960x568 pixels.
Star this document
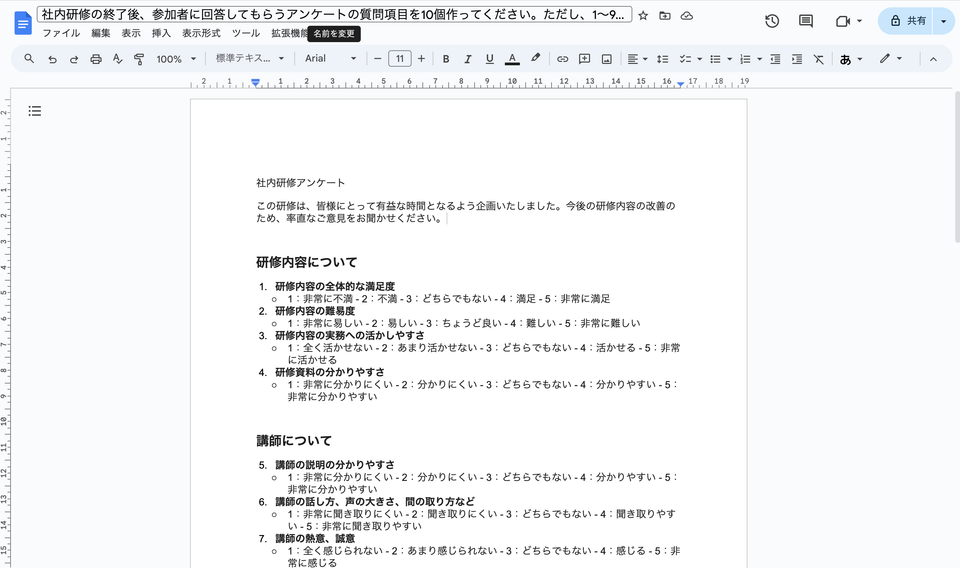(643, 16)
